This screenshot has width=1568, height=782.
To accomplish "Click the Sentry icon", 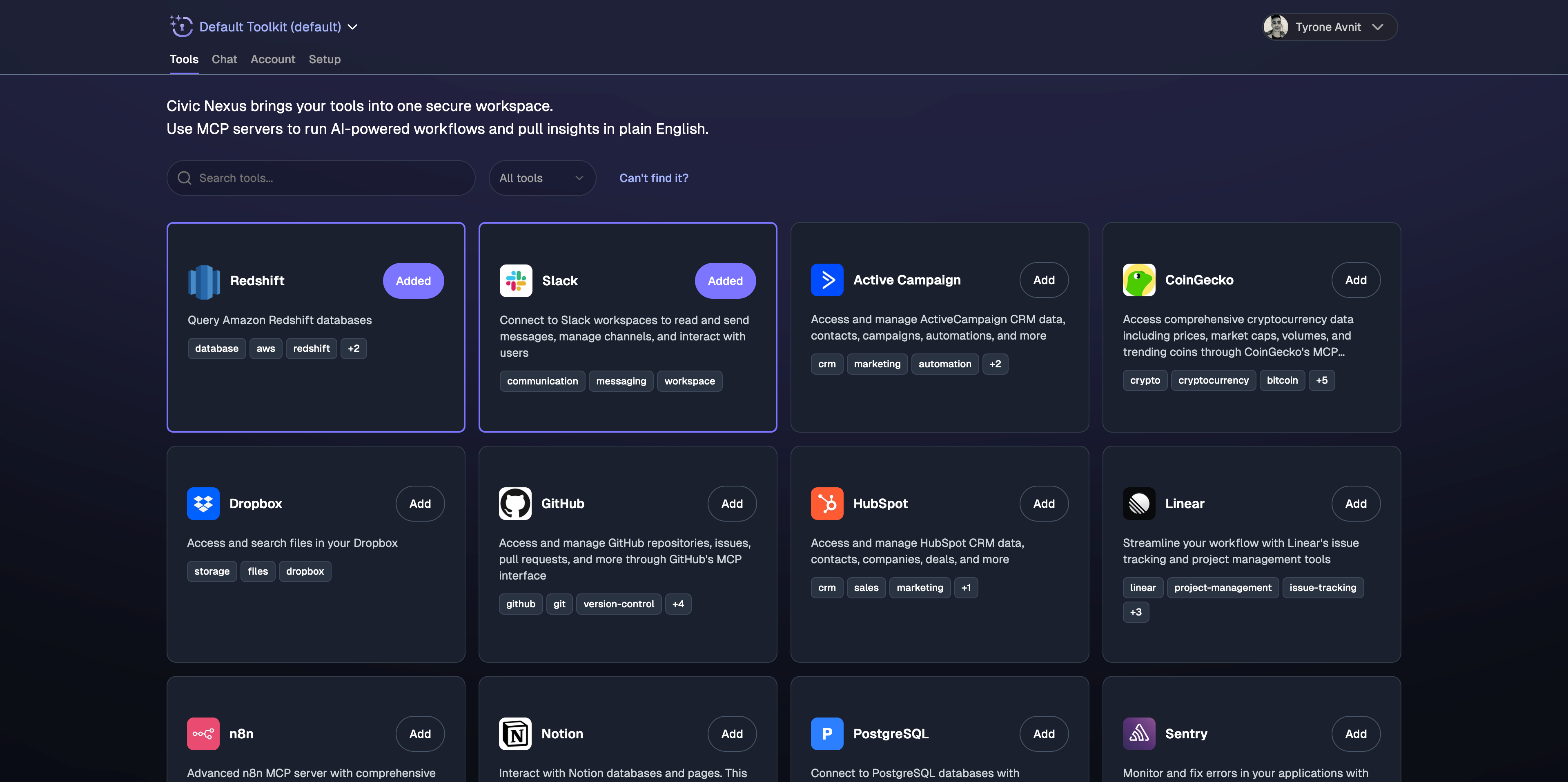I will (x=1138, y=733).
